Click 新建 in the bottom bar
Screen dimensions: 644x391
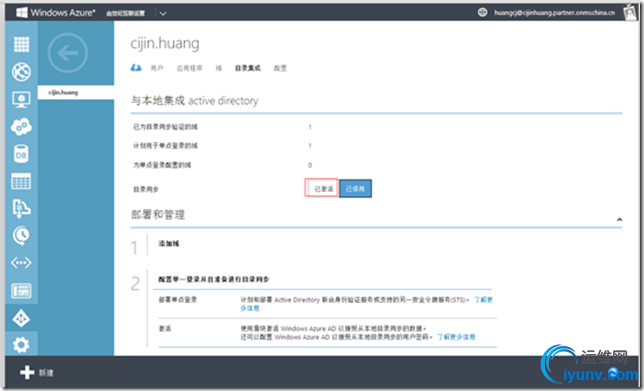[46, 373]
